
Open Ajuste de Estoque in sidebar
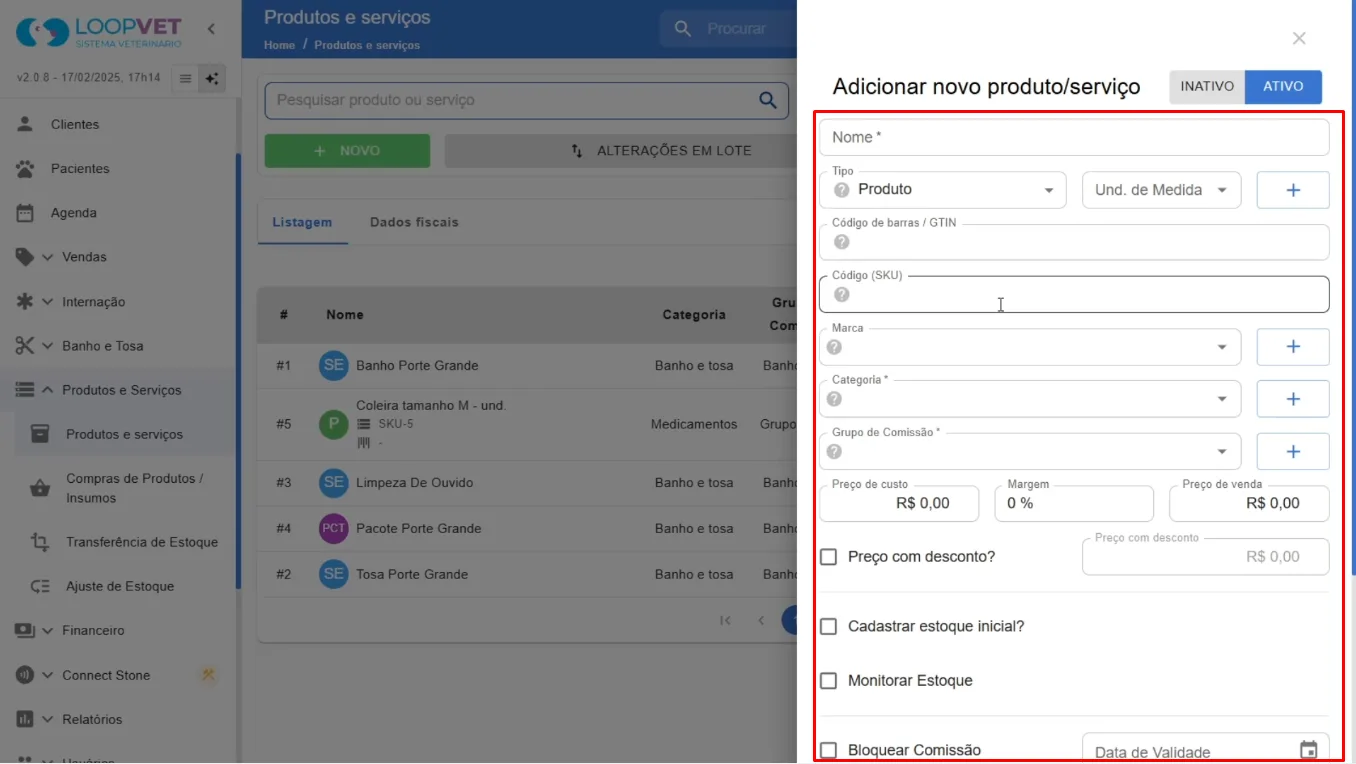point(120,587)
